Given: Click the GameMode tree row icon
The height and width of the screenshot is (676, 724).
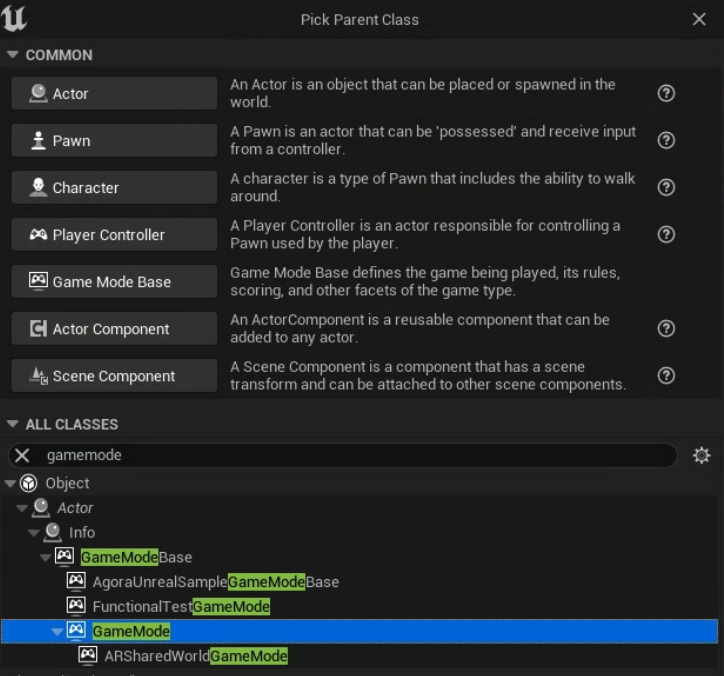Looking at the screenshot, I should [76, 630].
